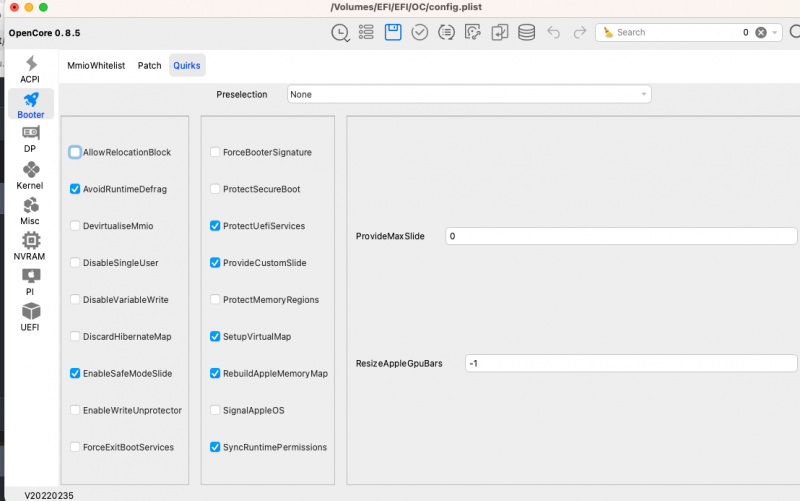The width and height of the screenshot is (800, 501).
Task: Save the config with floppy disk icon
Action: click(393, 32)
